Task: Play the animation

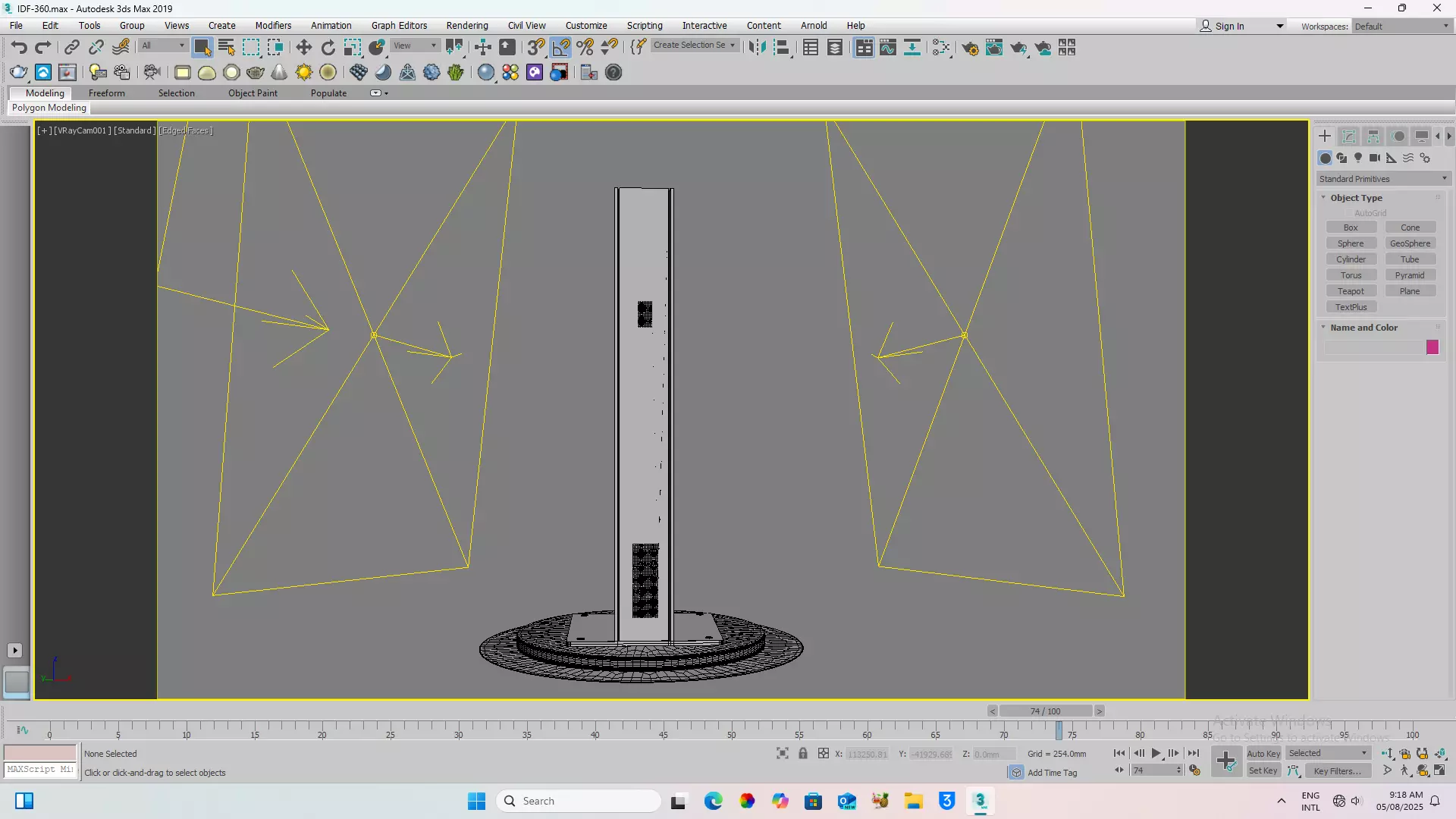Action: tap(1156, 754)
